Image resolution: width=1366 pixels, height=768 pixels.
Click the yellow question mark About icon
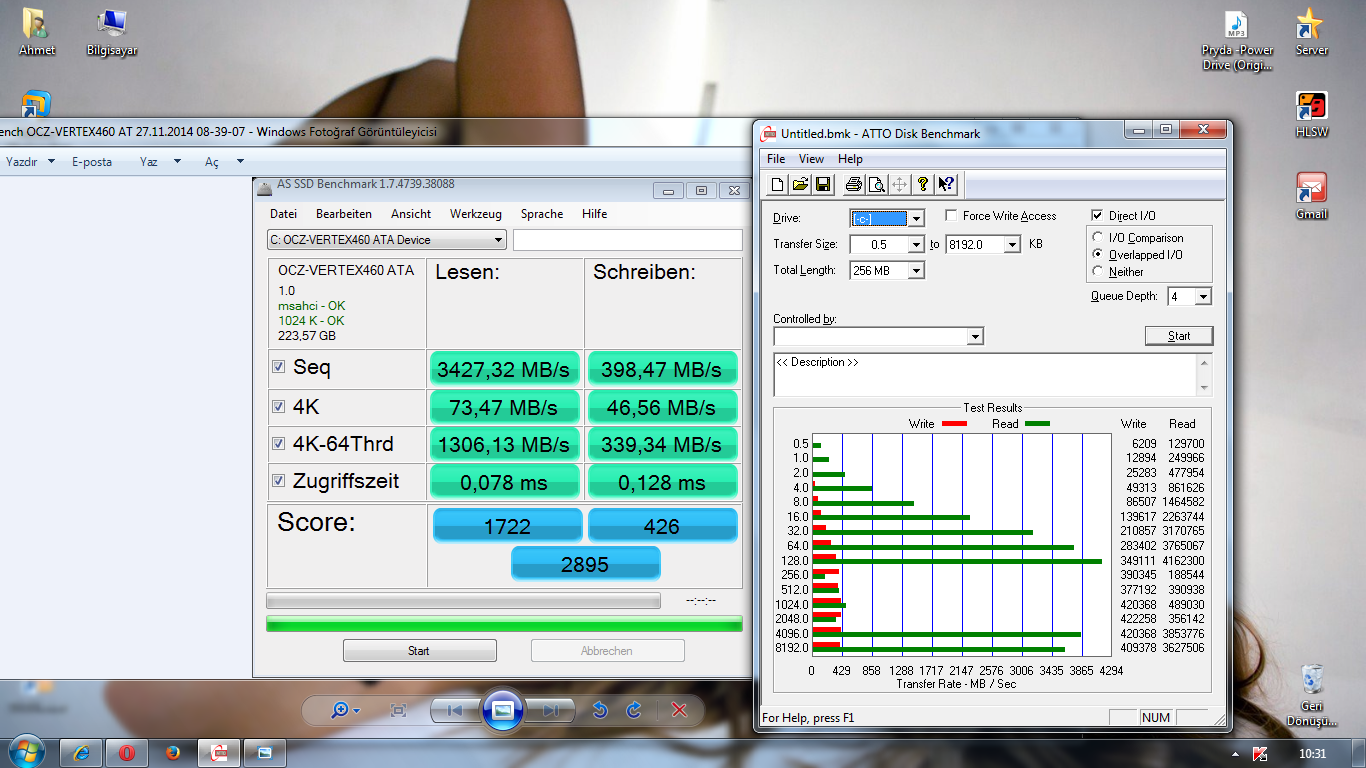pyautogui.click(x=923, y=184)
